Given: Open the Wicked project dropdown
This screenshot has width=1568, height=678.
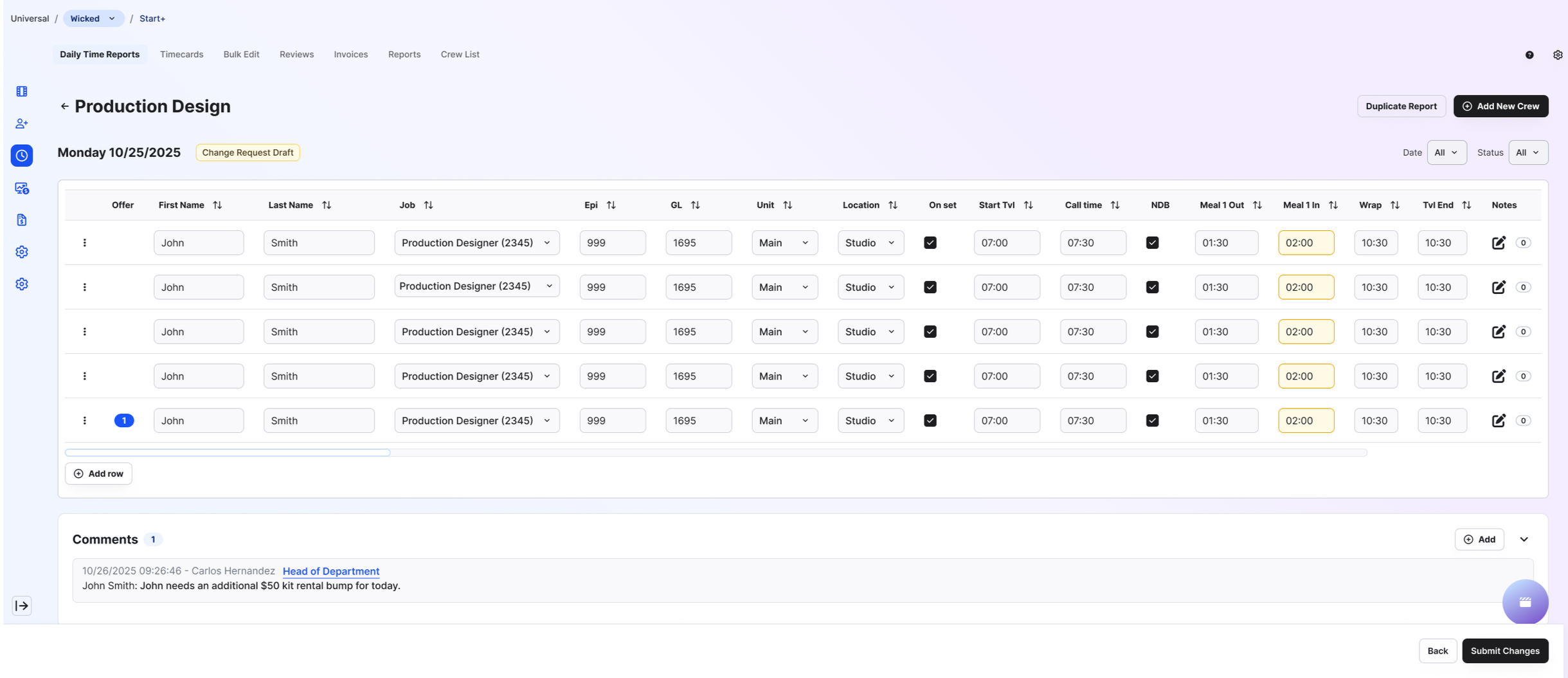Looking at the screenshot, I should pos(93,18).
